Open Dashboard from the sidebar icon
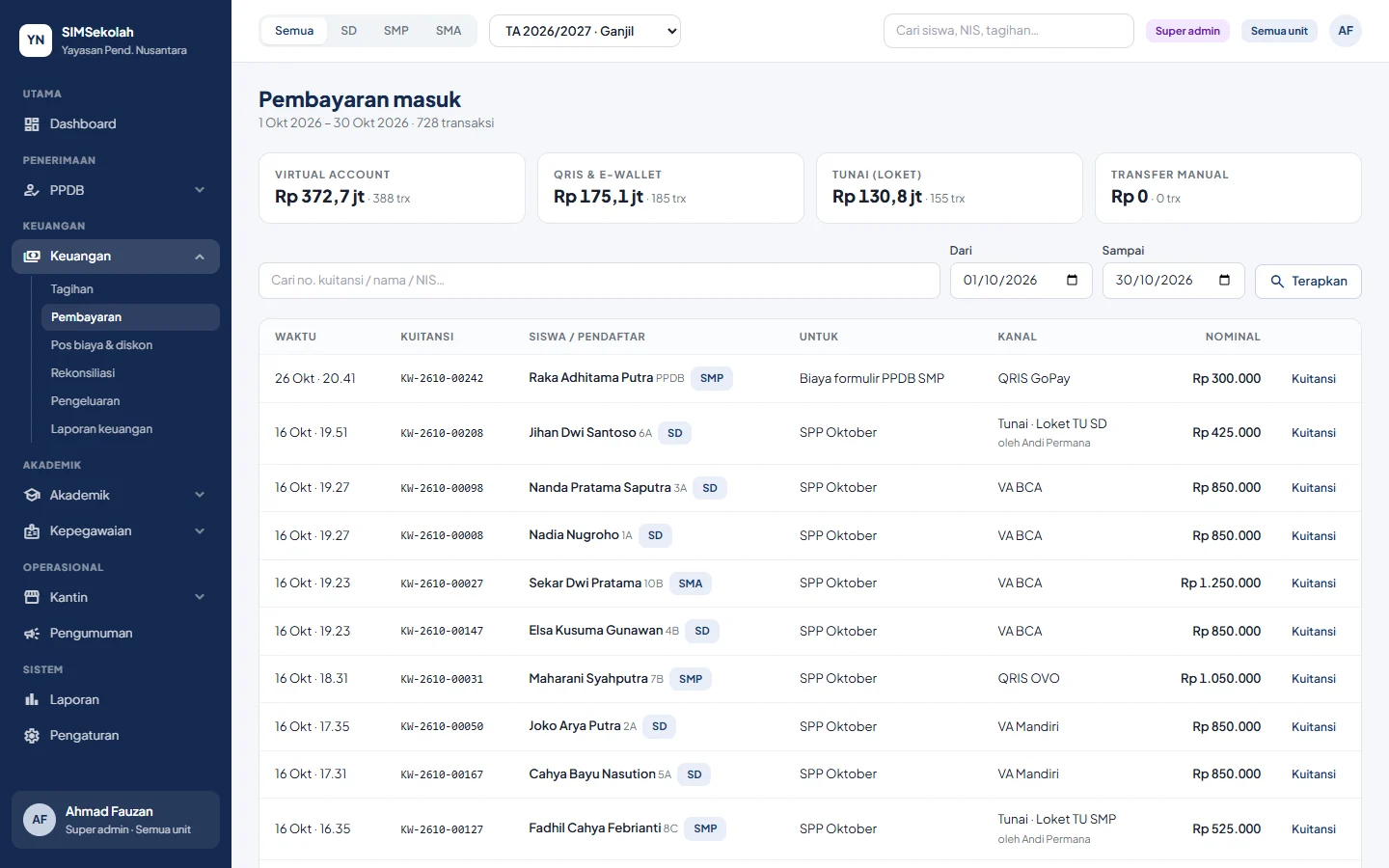Screen dimensions: 1389x868 pos(32,124)
